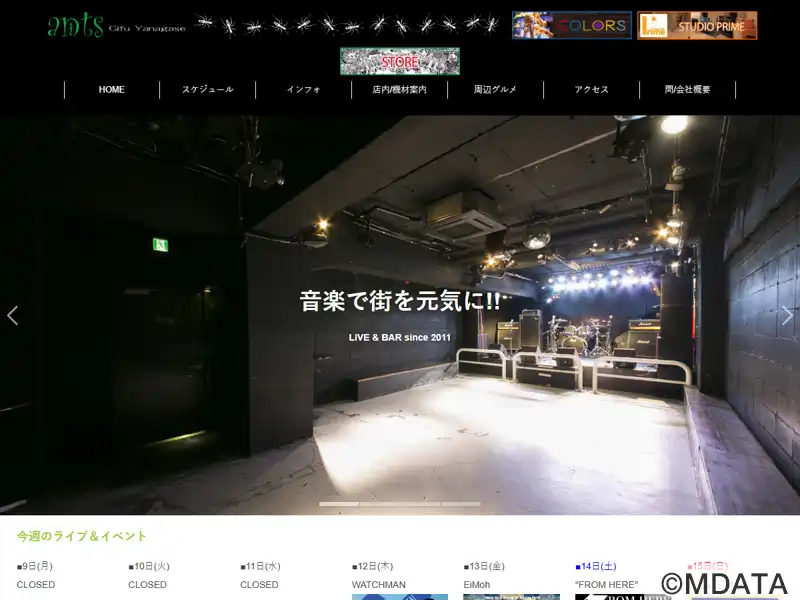The width and height of the screenshot is (800, 600).
Task: Click CLOSED under 11日(水)
Action: [x=259, y=585]
